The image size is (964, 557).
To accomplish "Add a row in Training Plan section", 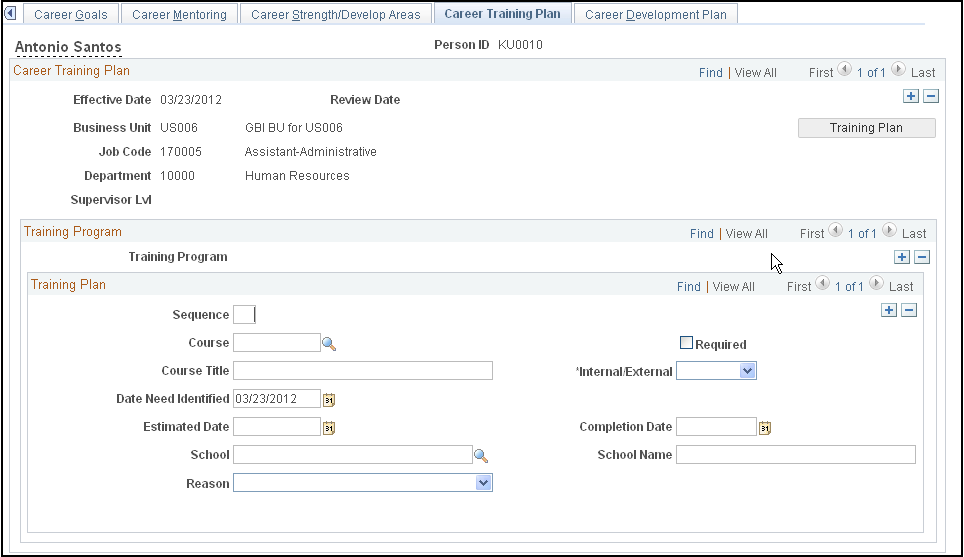I will tap(889, 310).
